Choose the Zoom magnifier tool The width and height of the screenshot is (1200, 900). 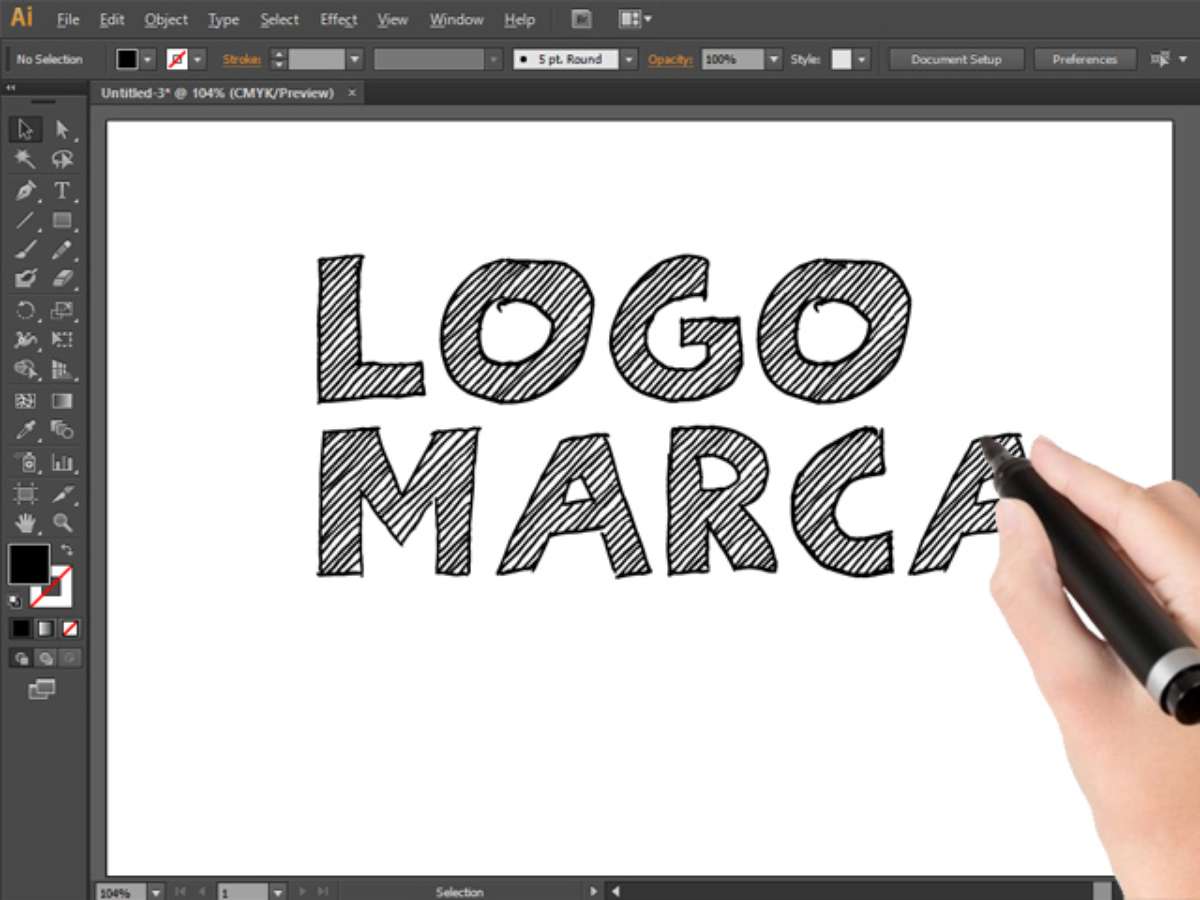[x=62, y=522]
